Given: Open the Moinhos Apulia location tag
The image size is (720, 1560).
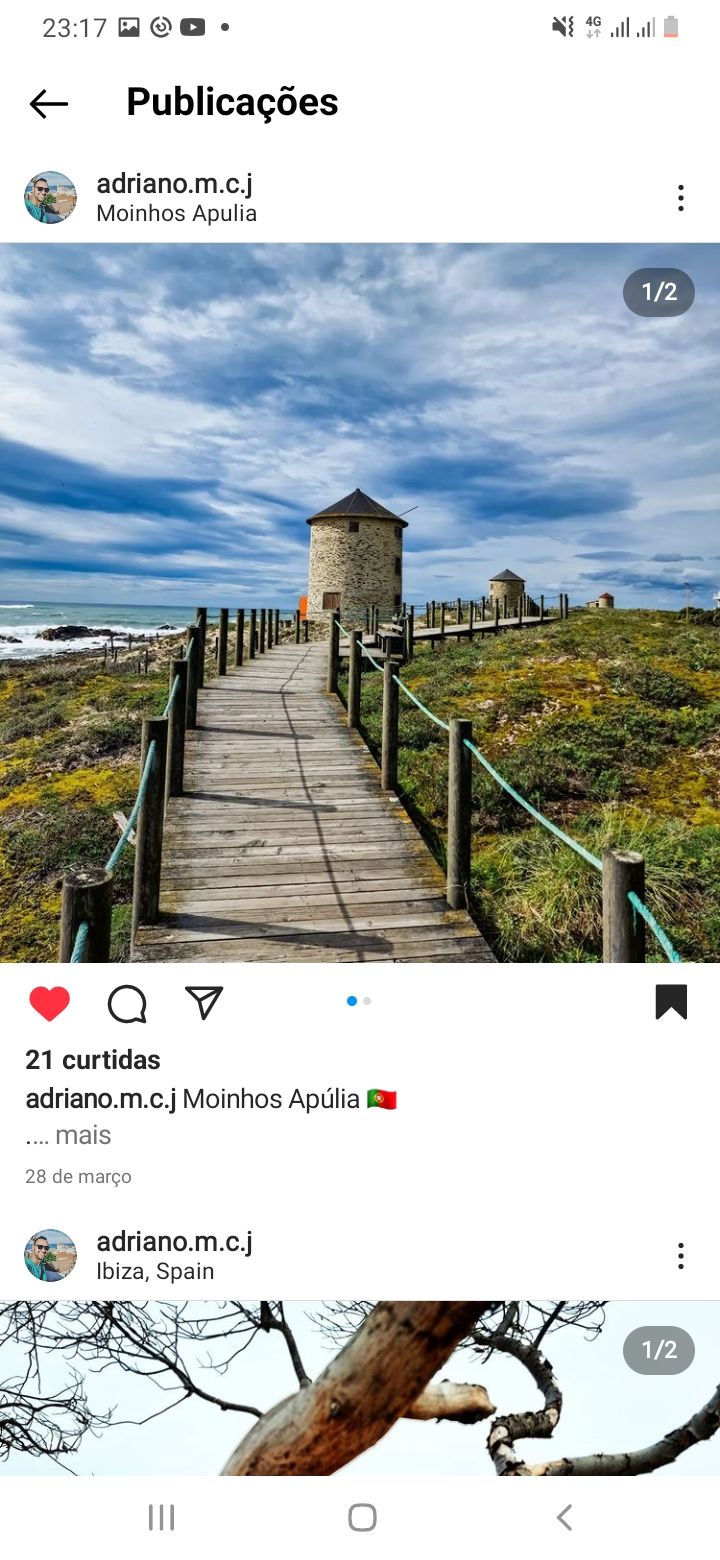Looking at the screenshot, I should (x=176, y=213).
